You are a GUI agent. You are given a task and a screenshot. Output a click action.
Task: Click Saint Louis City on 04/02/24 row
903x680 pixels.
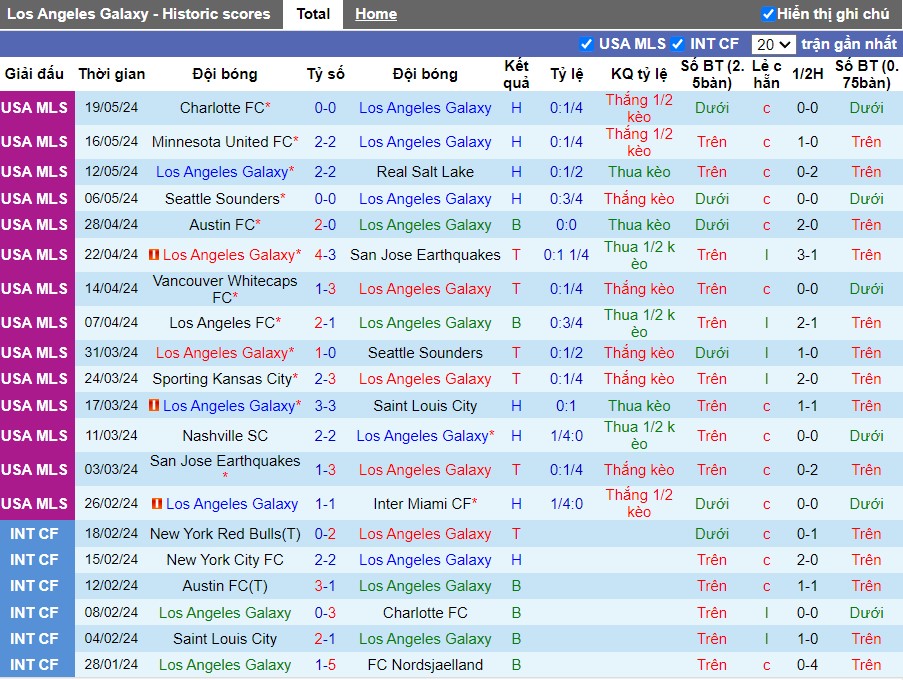[225, 639]
